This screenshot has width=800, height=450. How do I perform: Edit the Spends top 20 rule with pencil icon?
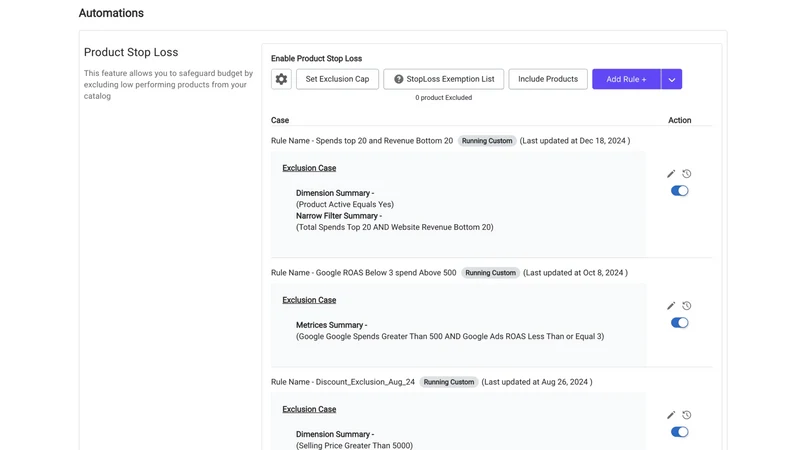671,174
